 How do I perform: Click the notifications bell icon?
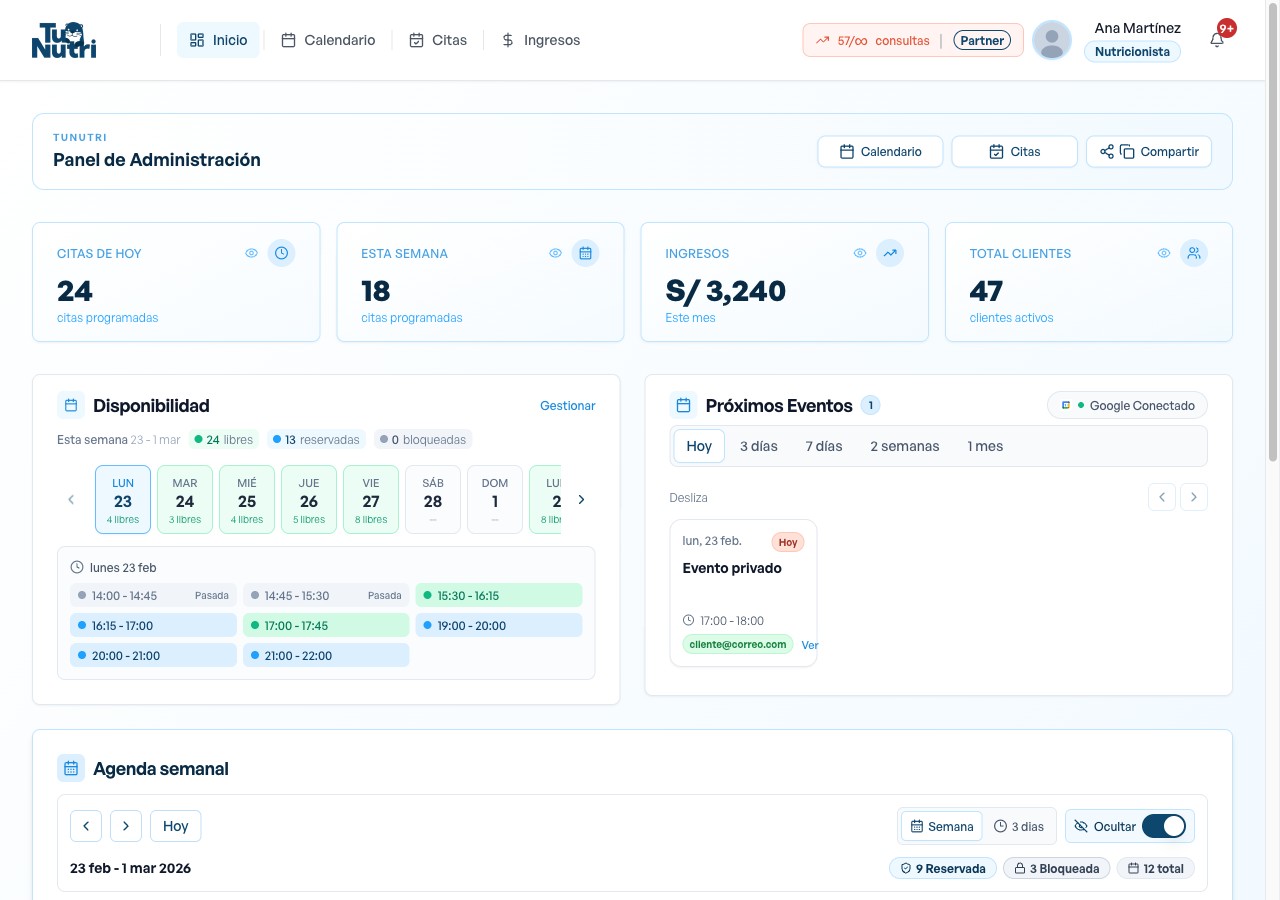(x=1217, y=41)
